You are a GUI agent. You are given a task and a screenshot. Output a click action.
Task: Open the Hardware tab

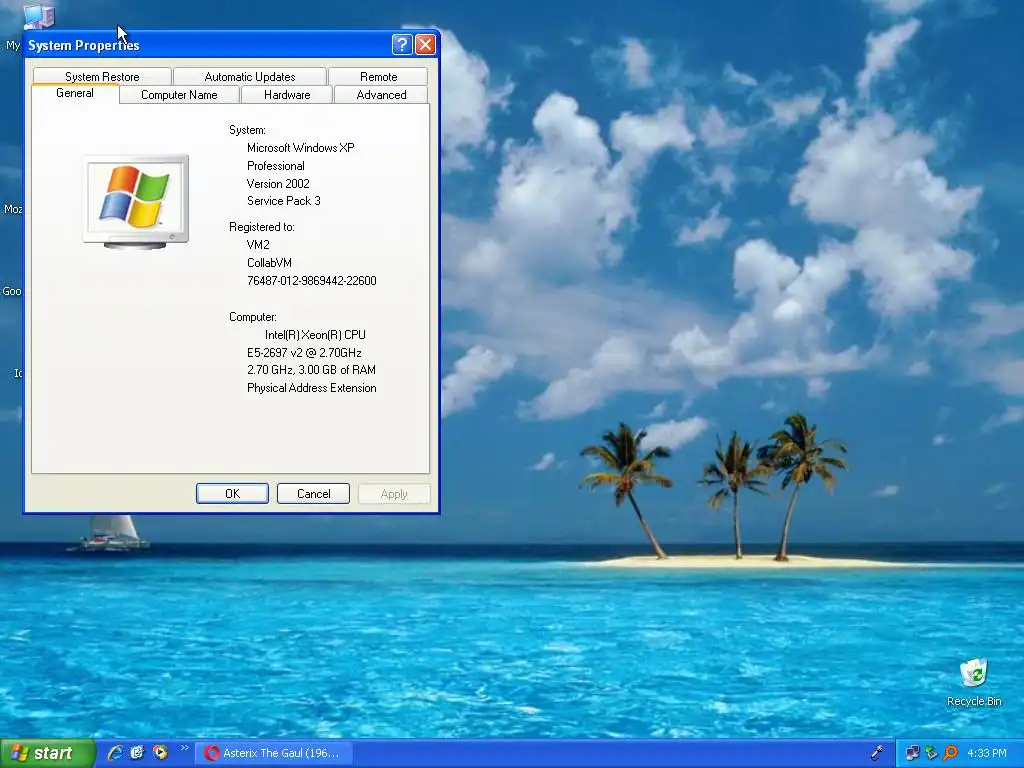coord(287,95)
